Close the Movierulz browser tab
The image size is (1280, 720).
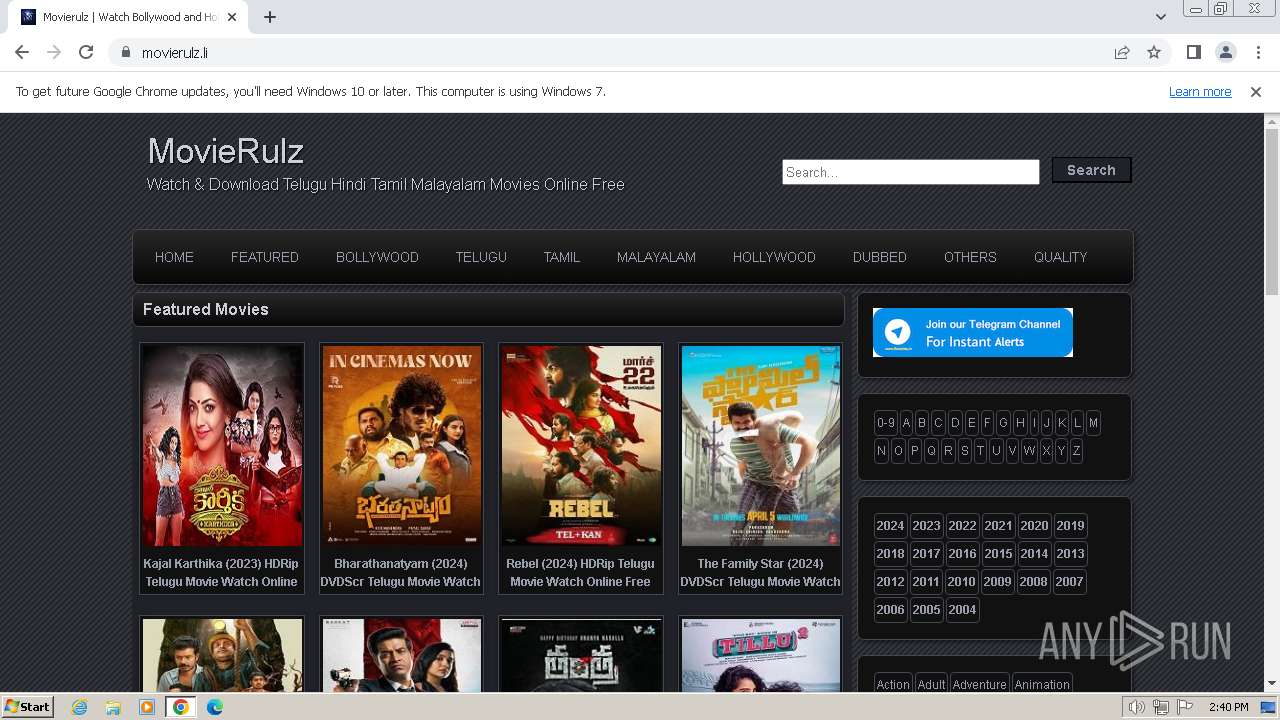point(233,17)
